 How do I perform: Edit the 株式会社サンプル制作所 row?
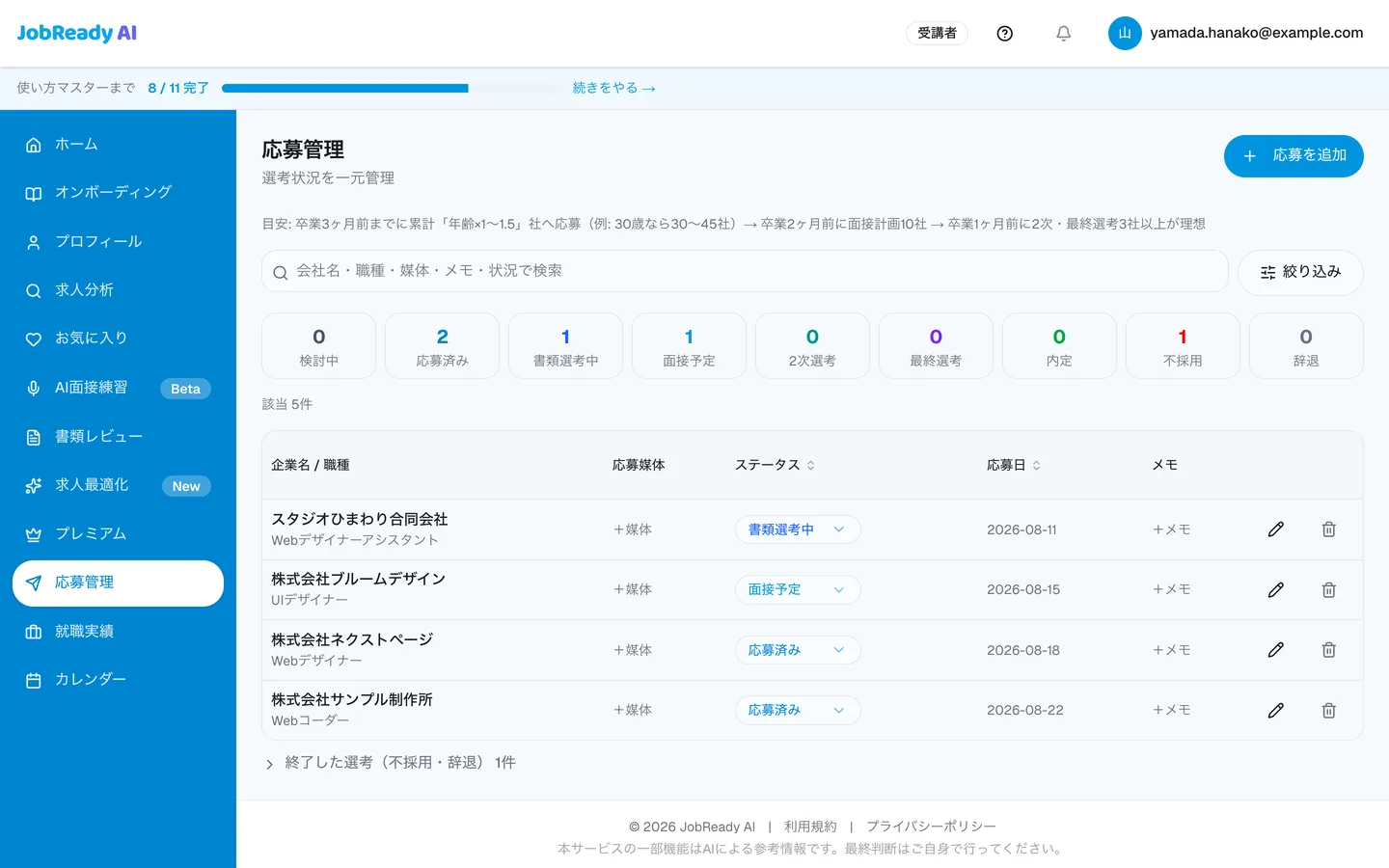coord(1275,710)
